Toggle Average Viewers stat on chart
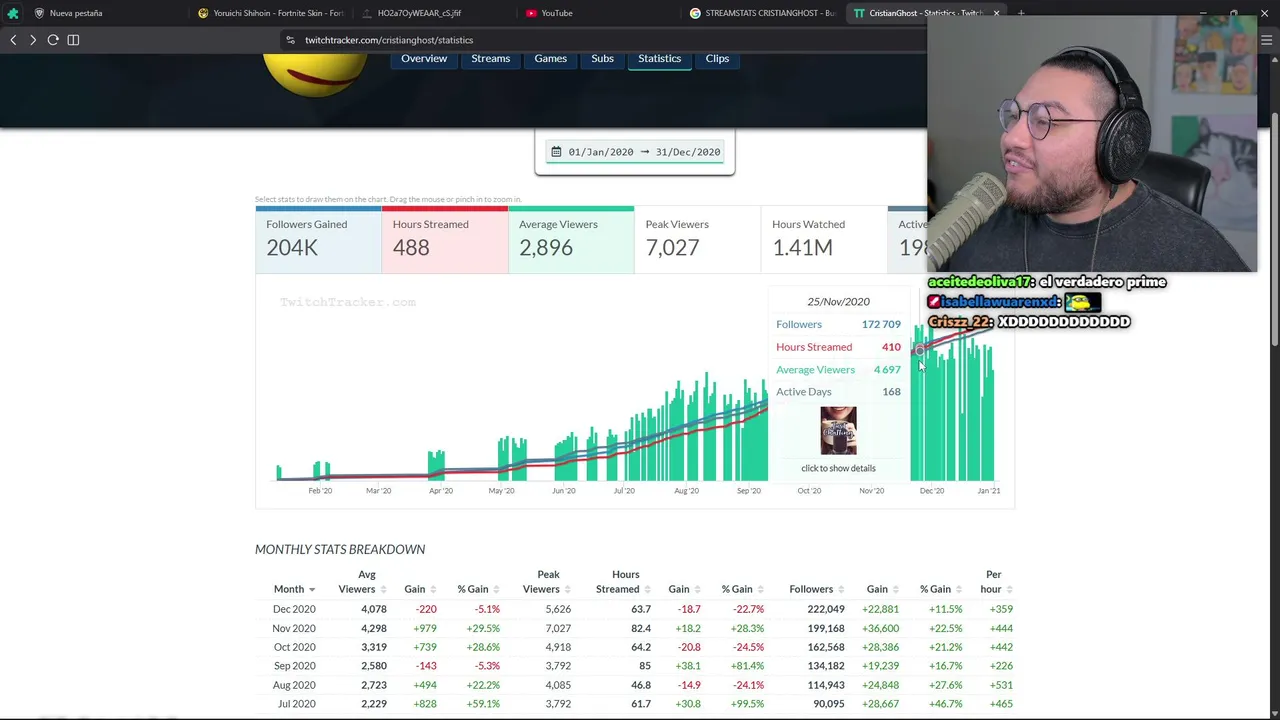This screenshot has height=720, width=1280. coord(571,239)
